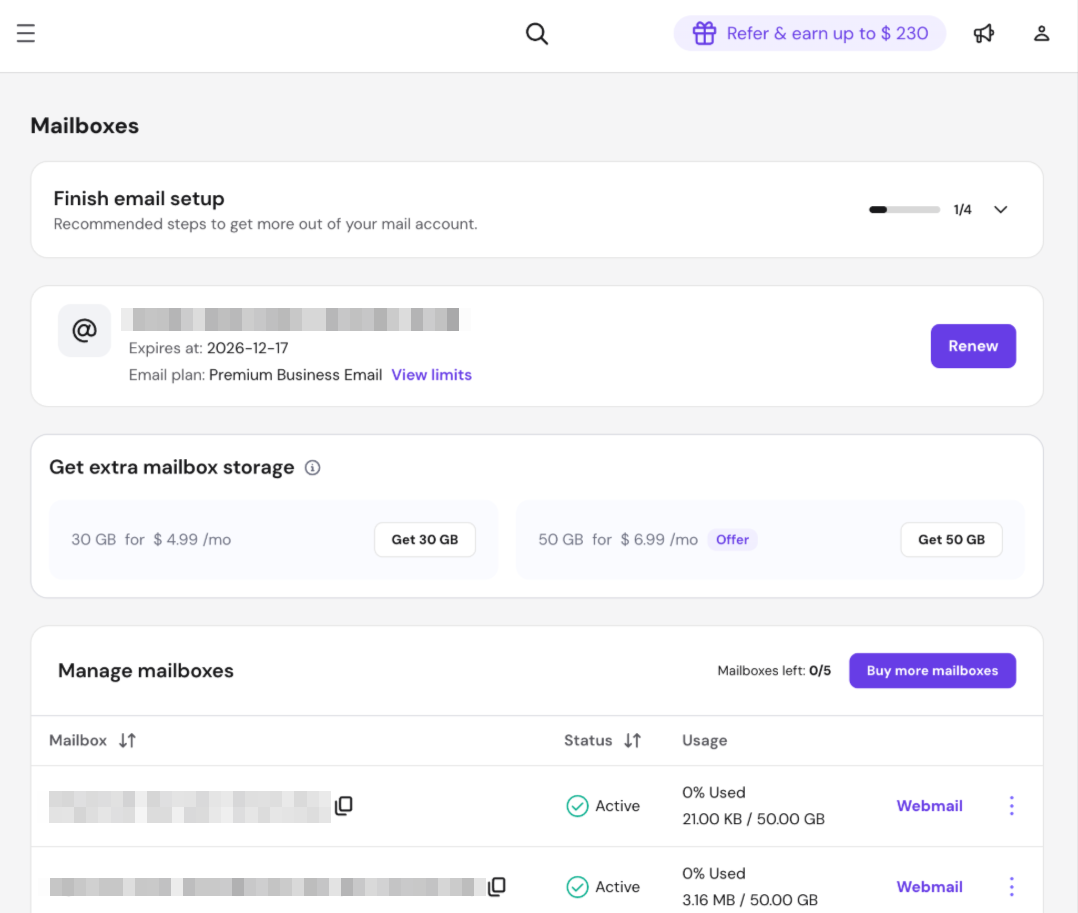Expand the Finish email setup section
Viewport: 1078px width, 913px height.
(1000, 210)
